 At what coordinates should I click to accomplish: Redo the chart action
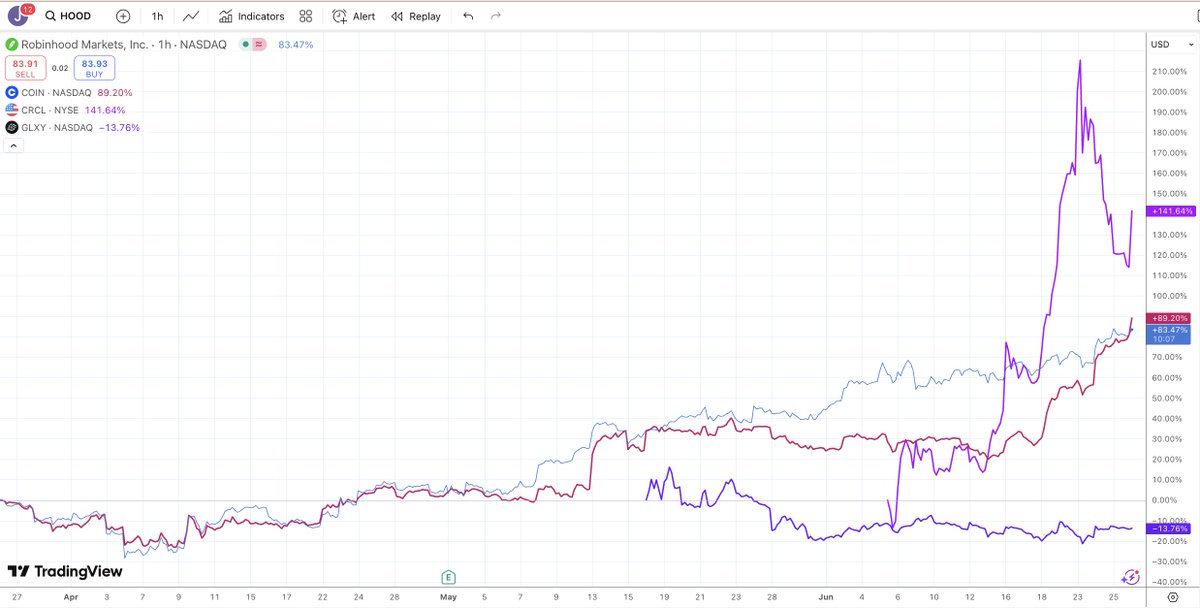pos(496,16)
